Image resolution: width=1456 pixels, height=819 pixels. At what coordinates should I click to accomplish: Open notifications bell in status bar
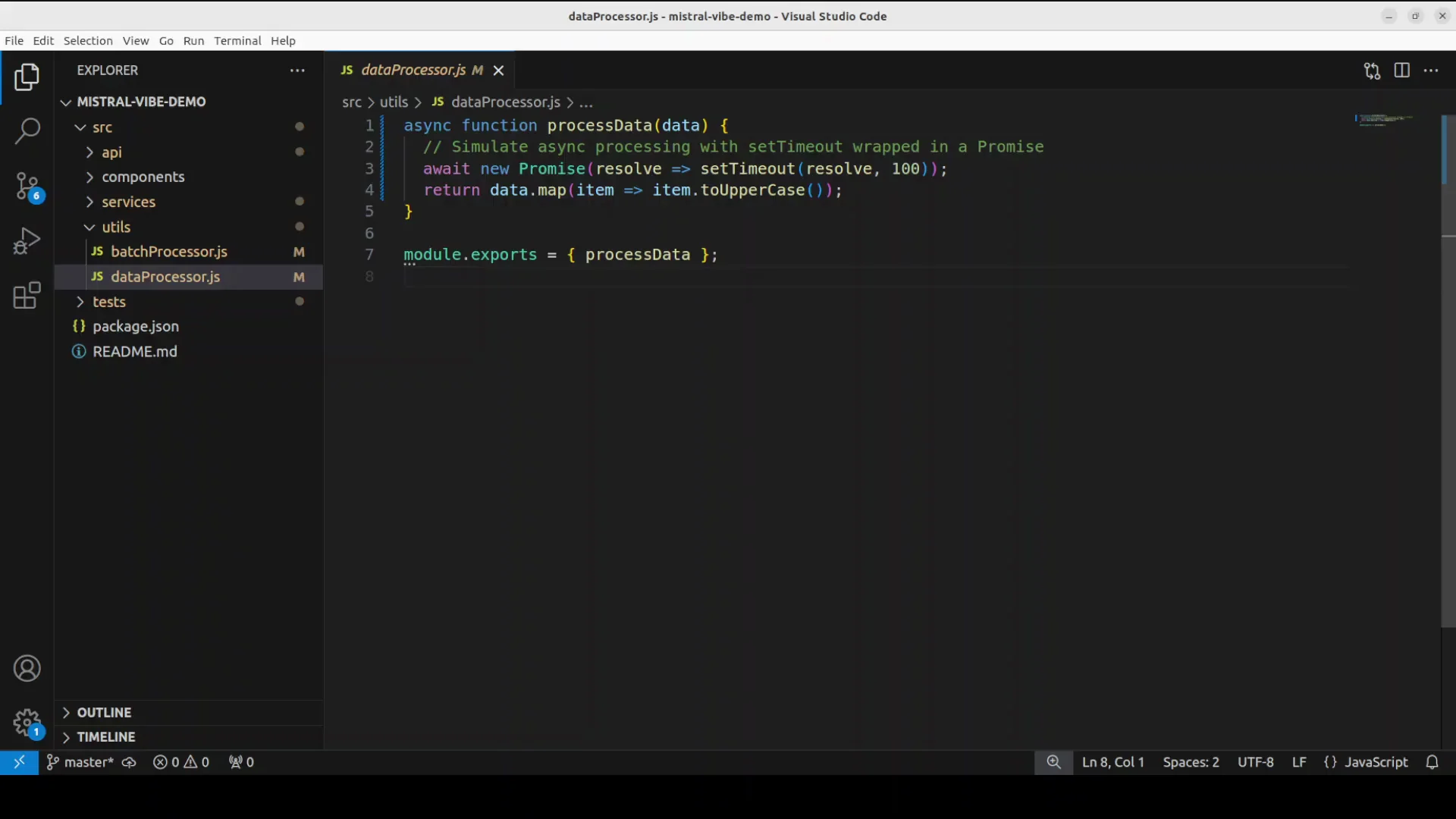tap(1432, 762)
